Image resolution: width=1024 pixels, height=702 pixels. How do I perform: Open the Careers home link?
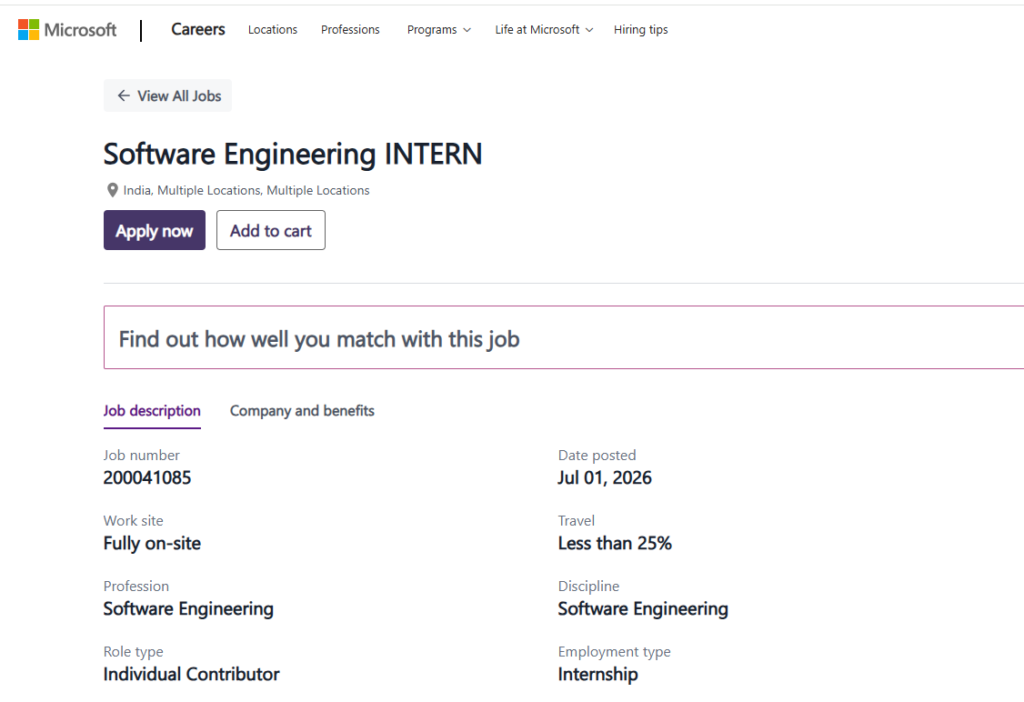coord(198,29)
